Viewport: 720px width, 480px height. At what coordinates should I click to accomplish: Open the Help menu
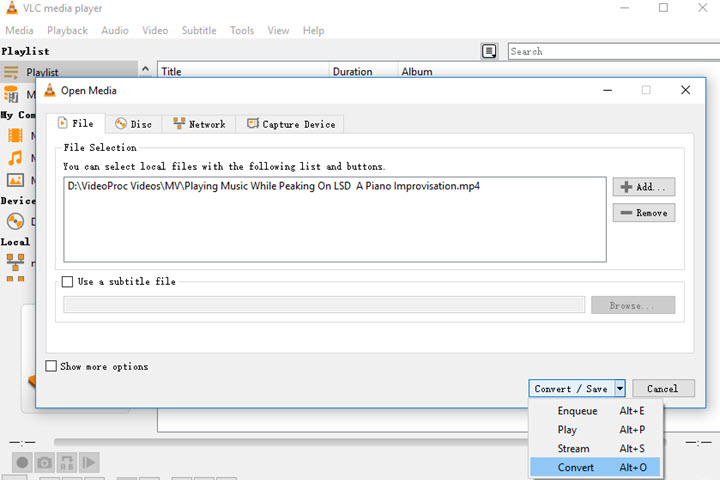click(x=314, y=30)
